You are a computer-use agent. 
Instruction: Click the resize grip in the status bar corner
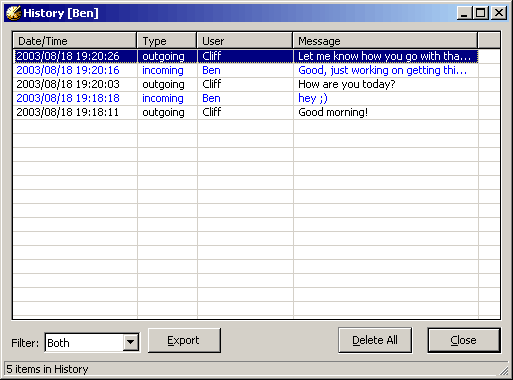pyautogui.click(x=503, y=370)
